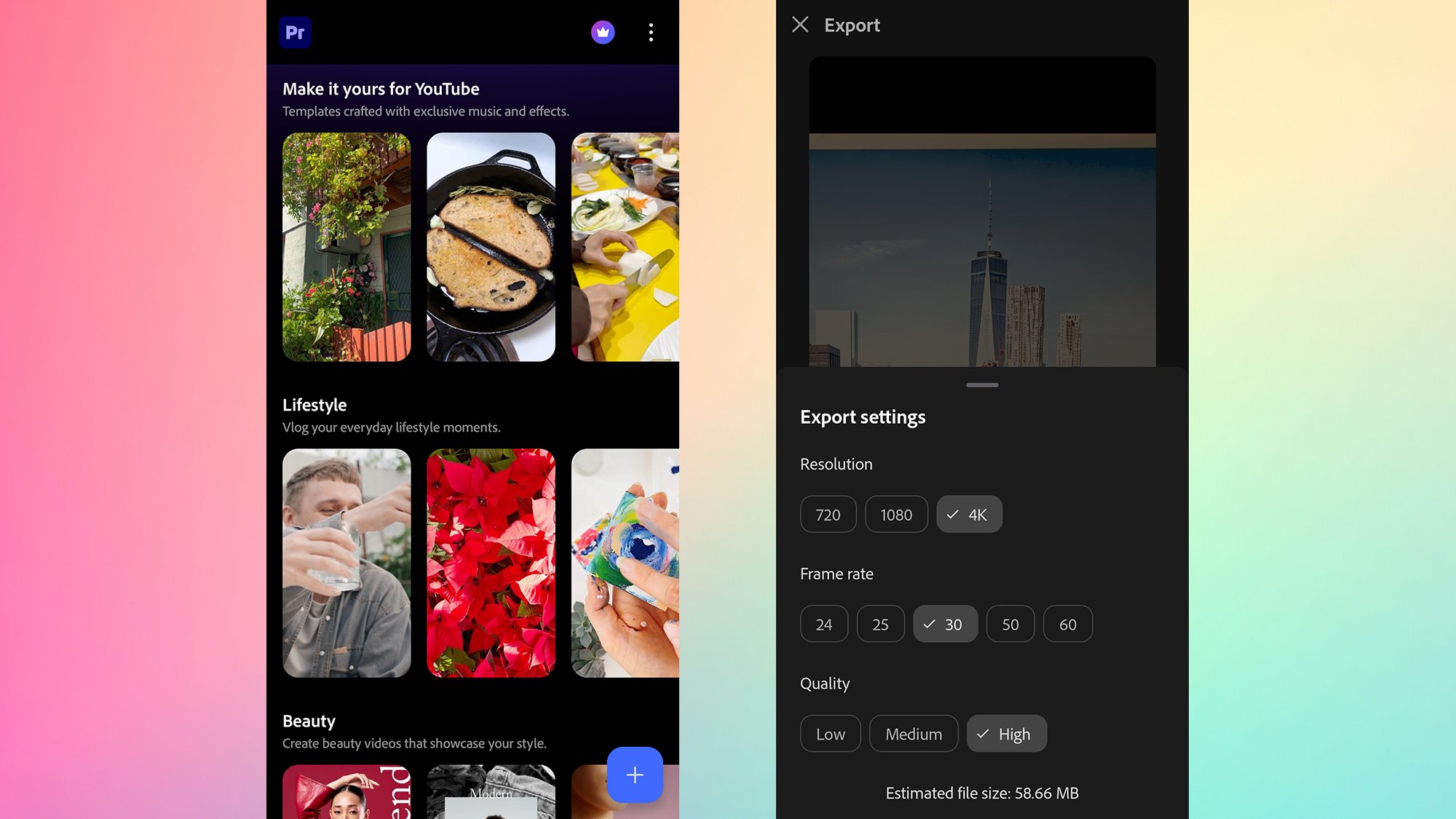Choose 24 frame rate
Viewport: 1456px width, 819px height.
coord(824,624)
